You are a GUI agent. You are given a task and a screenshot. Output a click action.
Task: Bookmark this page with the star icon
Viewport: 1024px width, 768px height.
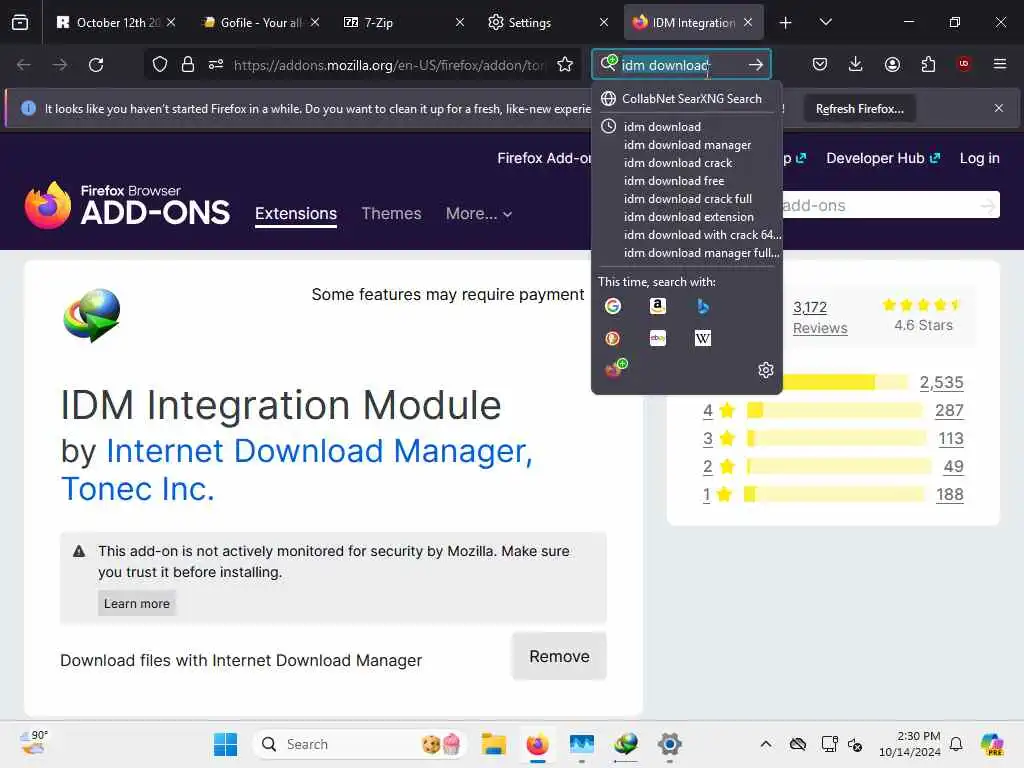click(x=565, y=65)
